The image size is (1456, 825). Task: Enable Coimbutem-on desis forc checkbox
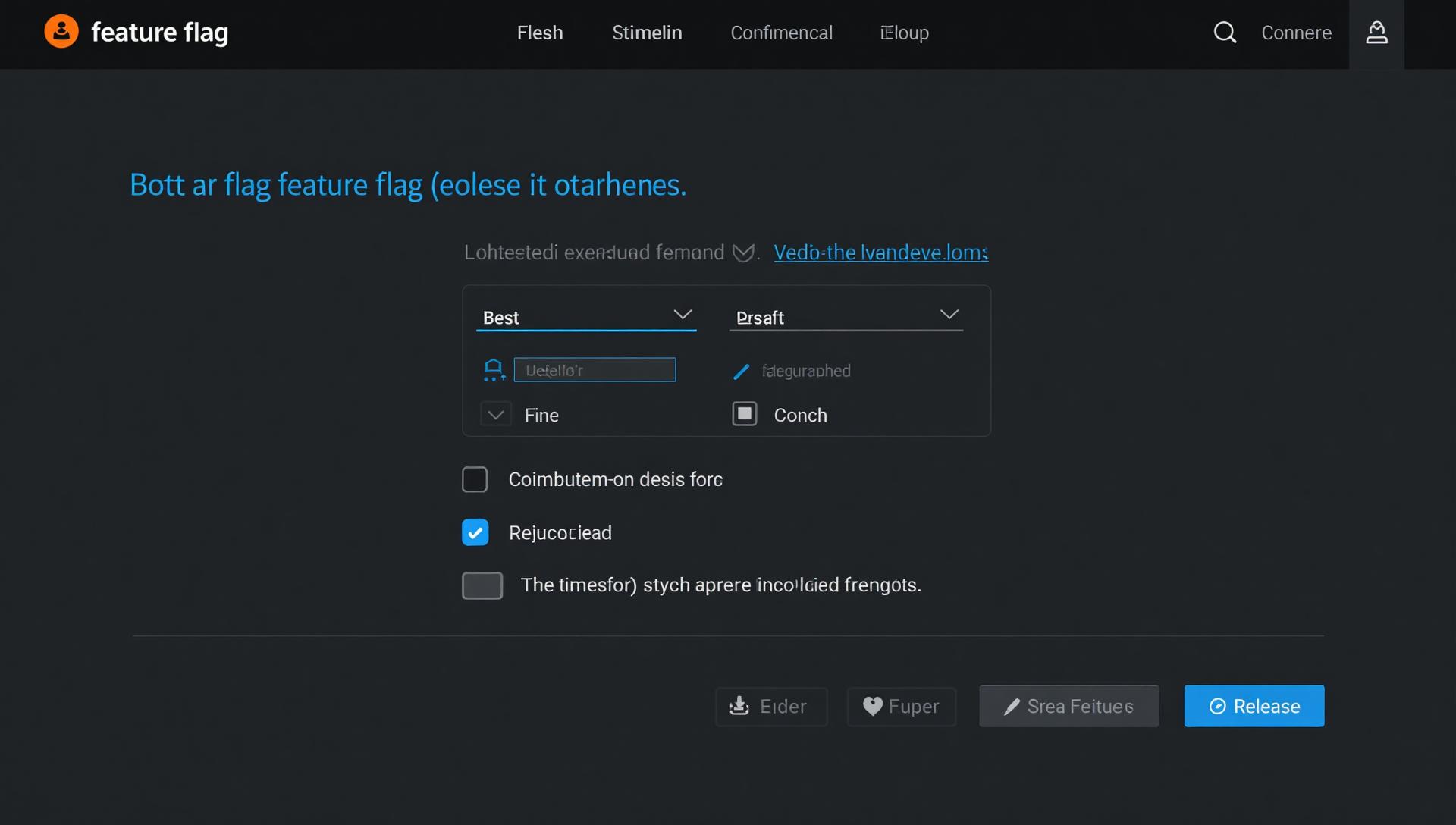pyautogui.click(x=475, y=480)
